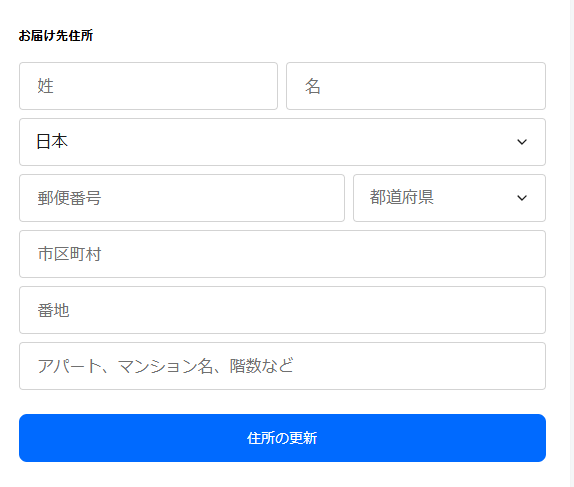Click the 郵便番号 placeholder text
Viewport: 574px width, 487px height.
[x=69, y=198]
